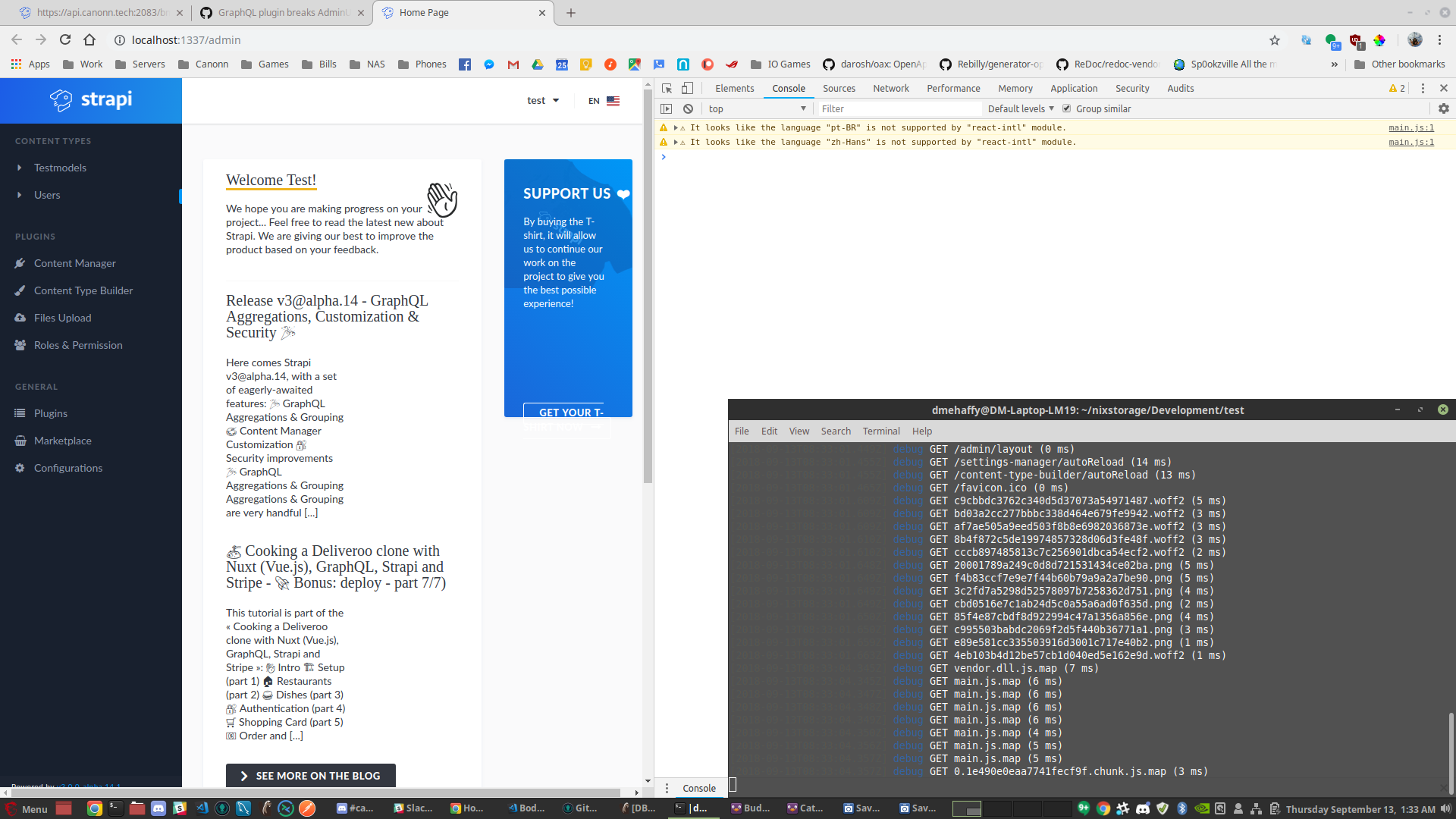Clear the DevTools console

(x=689, y=108)
